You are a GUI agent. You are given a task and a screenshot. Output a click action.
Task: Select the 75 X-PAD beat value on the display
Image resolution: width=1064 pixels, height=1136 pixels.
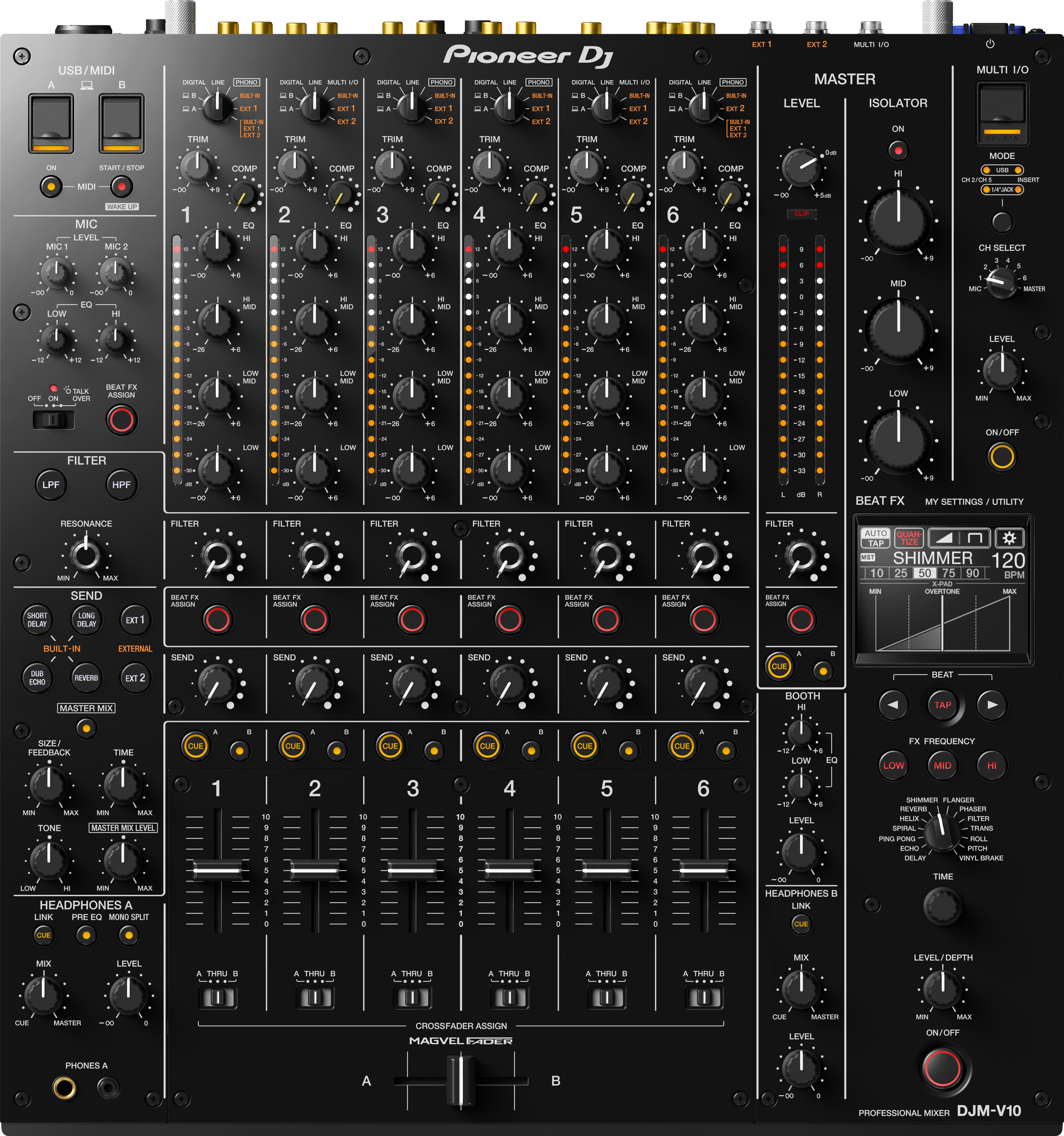pos(949,573)
